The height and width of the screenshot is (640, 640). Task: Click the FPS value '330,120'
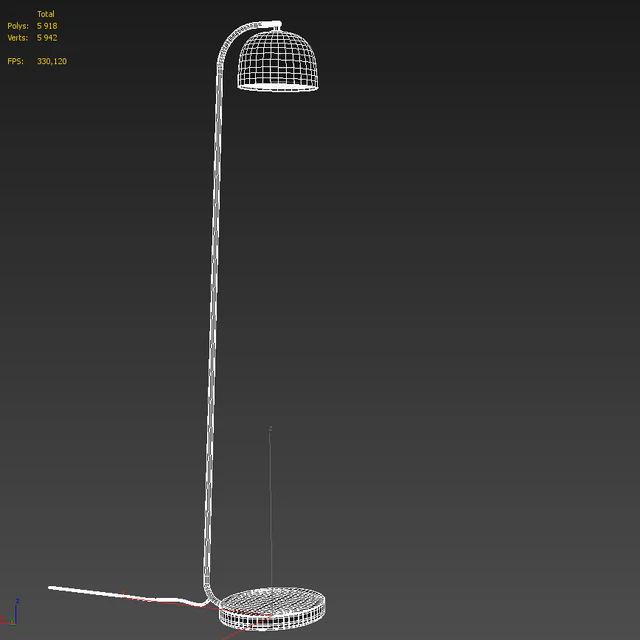coord(52,61)
